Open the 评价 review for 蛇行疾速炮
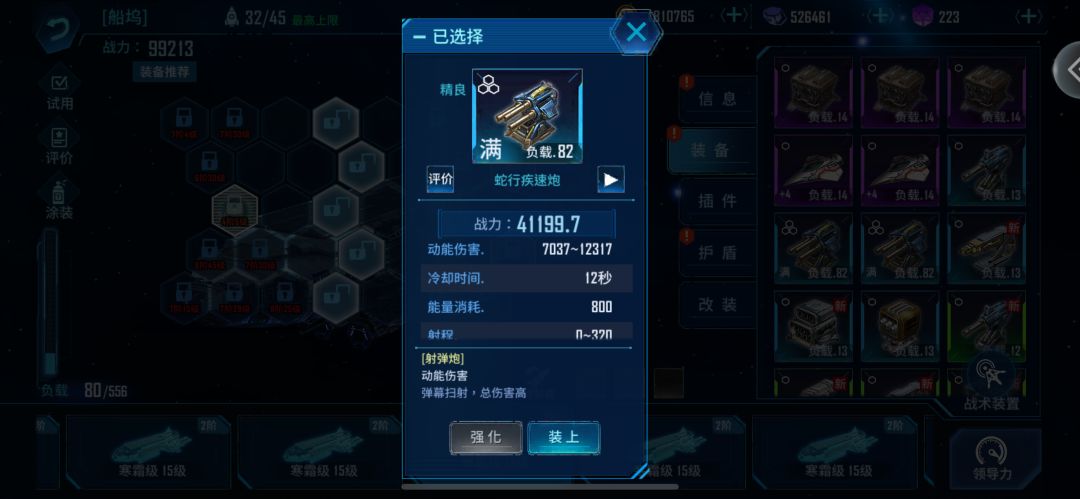The width and height of the screenshot is (1080, 499). click(440, 179)
